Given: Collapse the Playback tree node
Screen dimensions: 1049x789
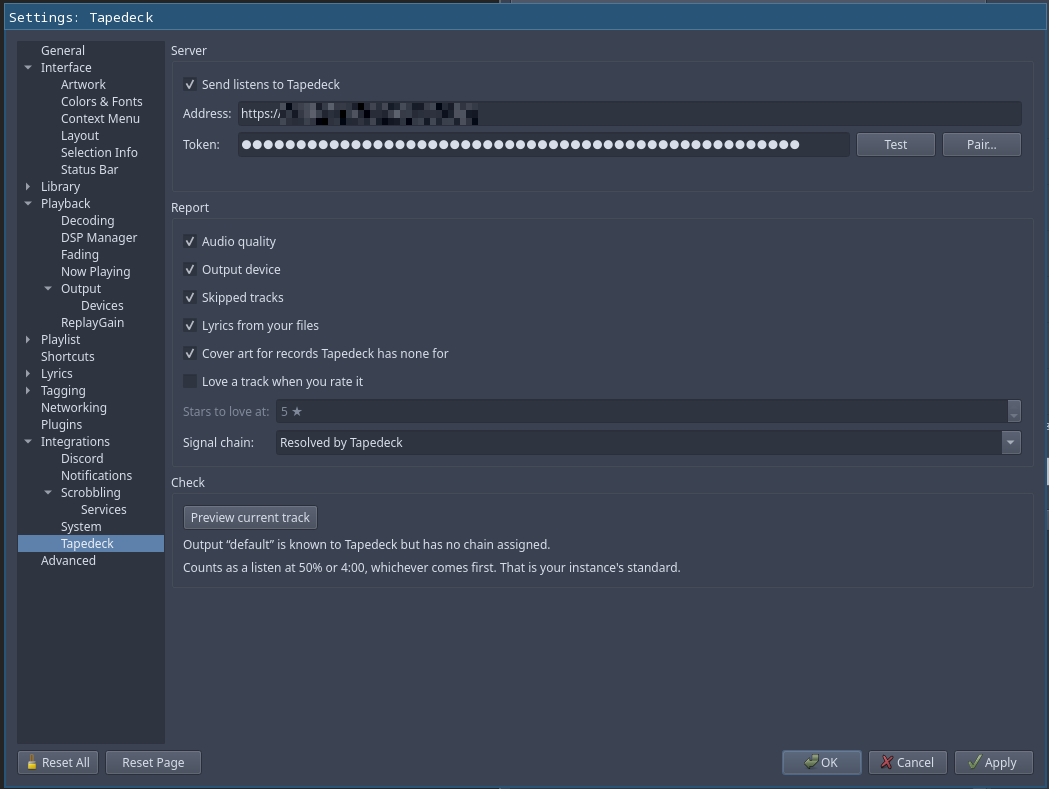Looking at the screenshot, I should (28, 203).
